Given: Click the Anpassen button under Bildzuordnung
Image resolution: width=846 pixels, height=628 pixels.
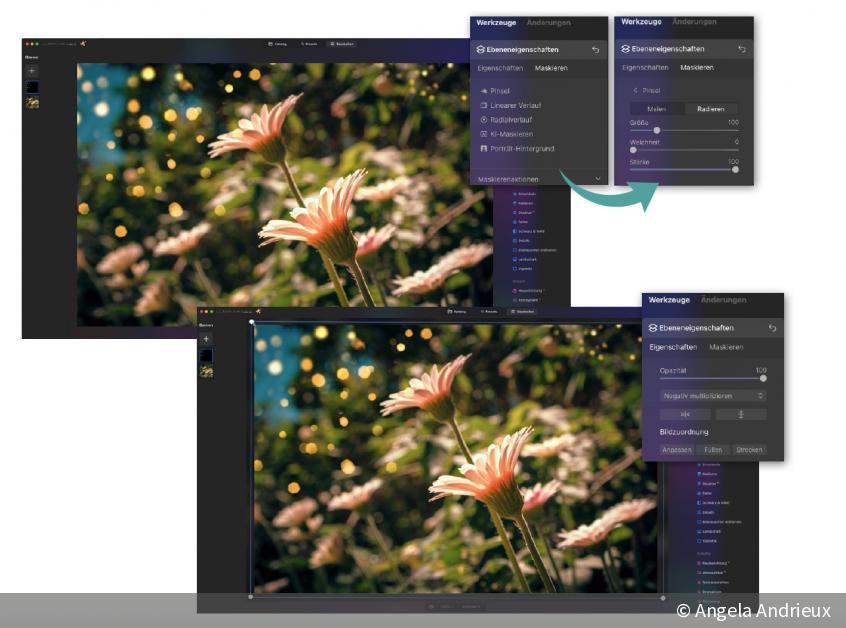Looking at the screenshot, I should tap(677, 450).
